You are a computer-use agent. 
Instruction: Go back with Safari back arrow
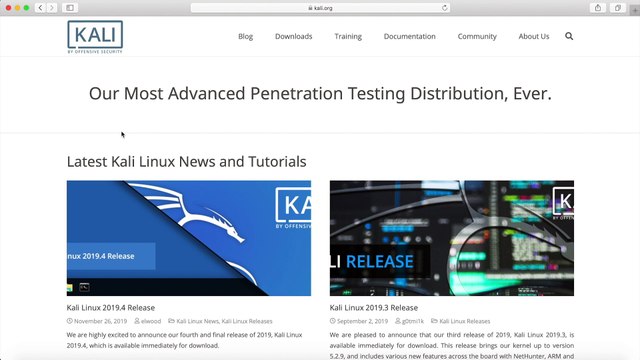pos(40,8)
